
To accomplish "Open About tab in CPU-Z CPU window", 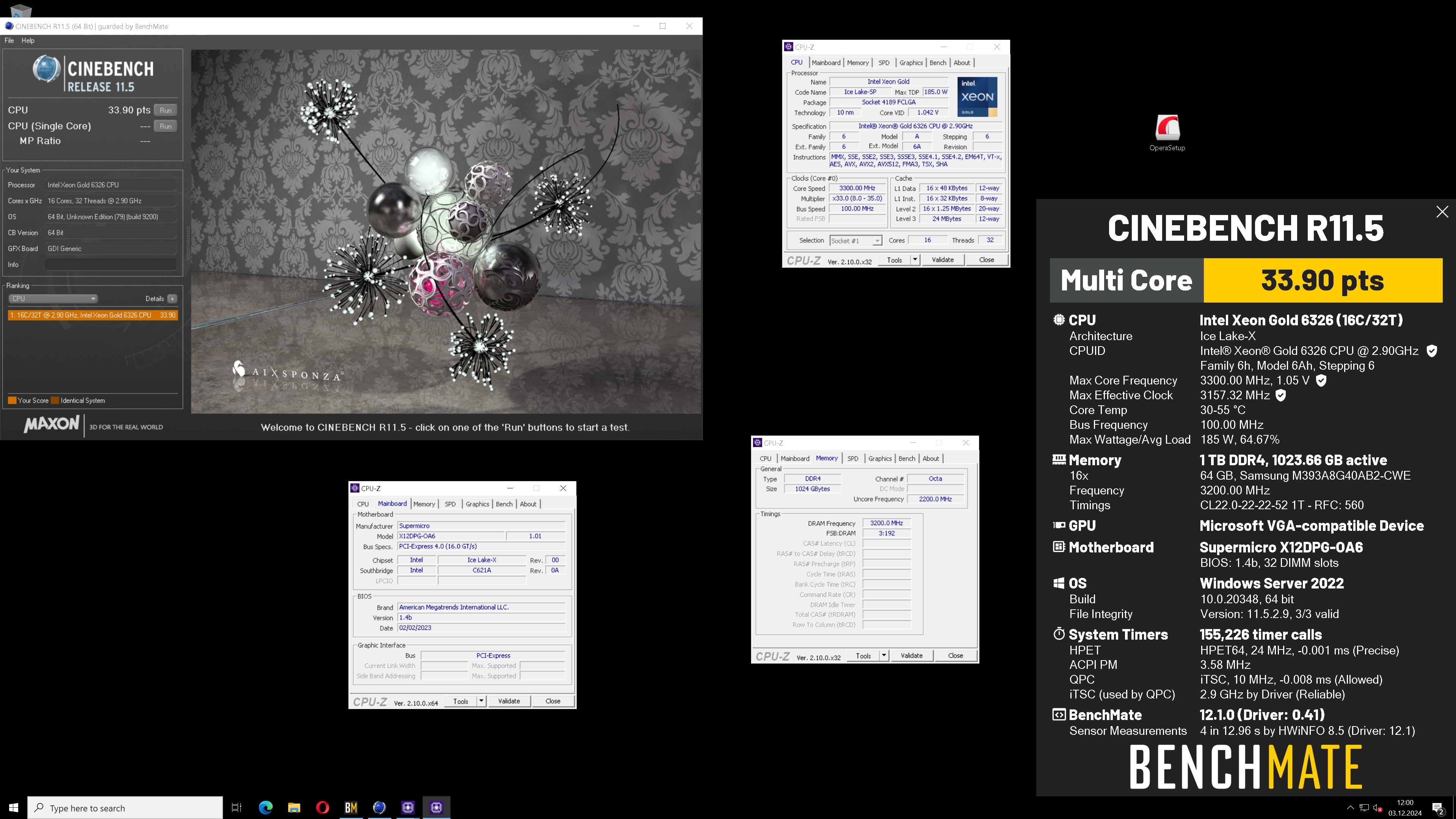I will [962, 63].
